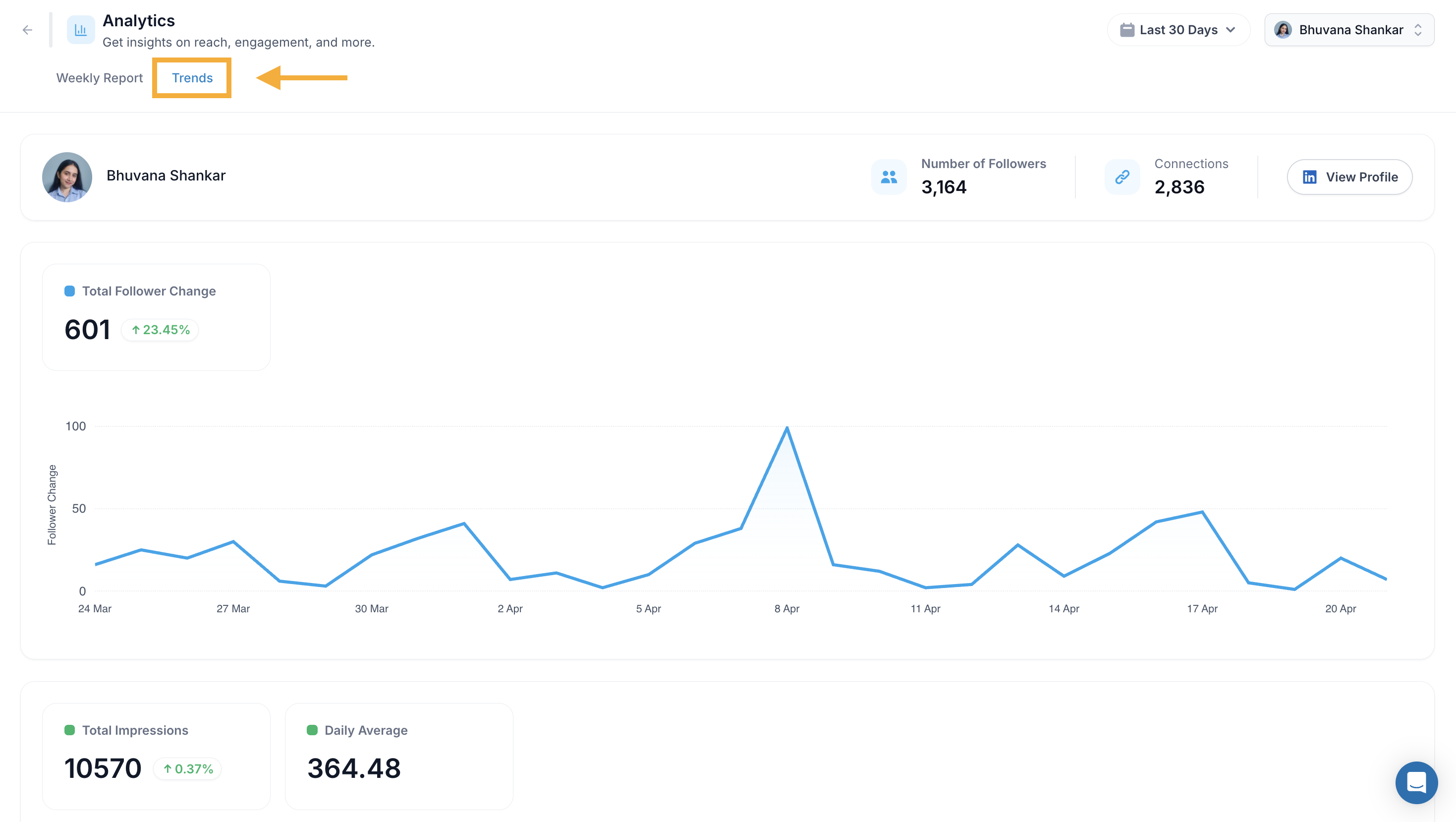This screenshot has width=1456, height=822.
Task: Click the 364.48 daily average value
Action: click(x=354, y=769)
